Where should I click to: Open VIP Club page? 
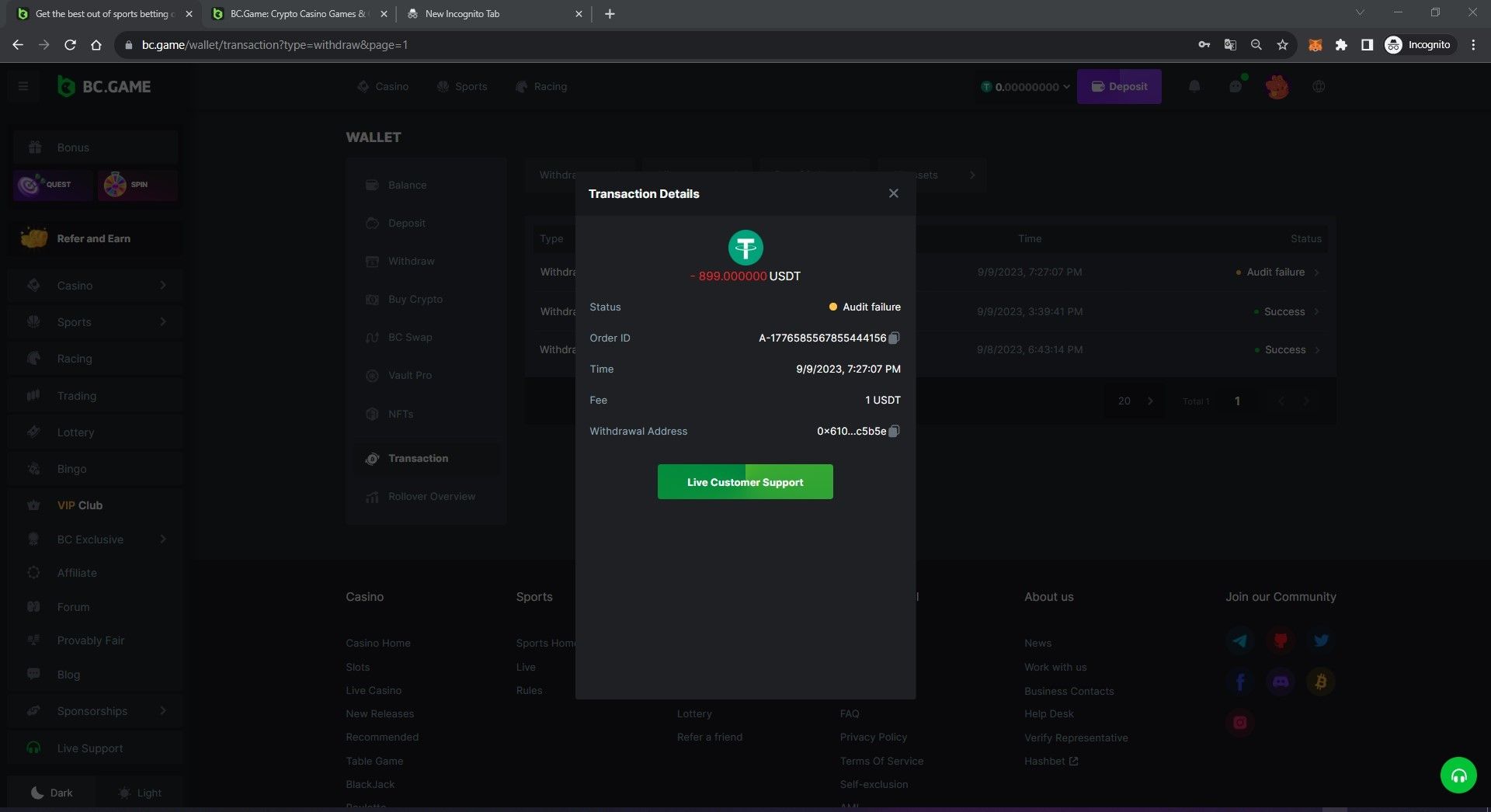(96, 505)
